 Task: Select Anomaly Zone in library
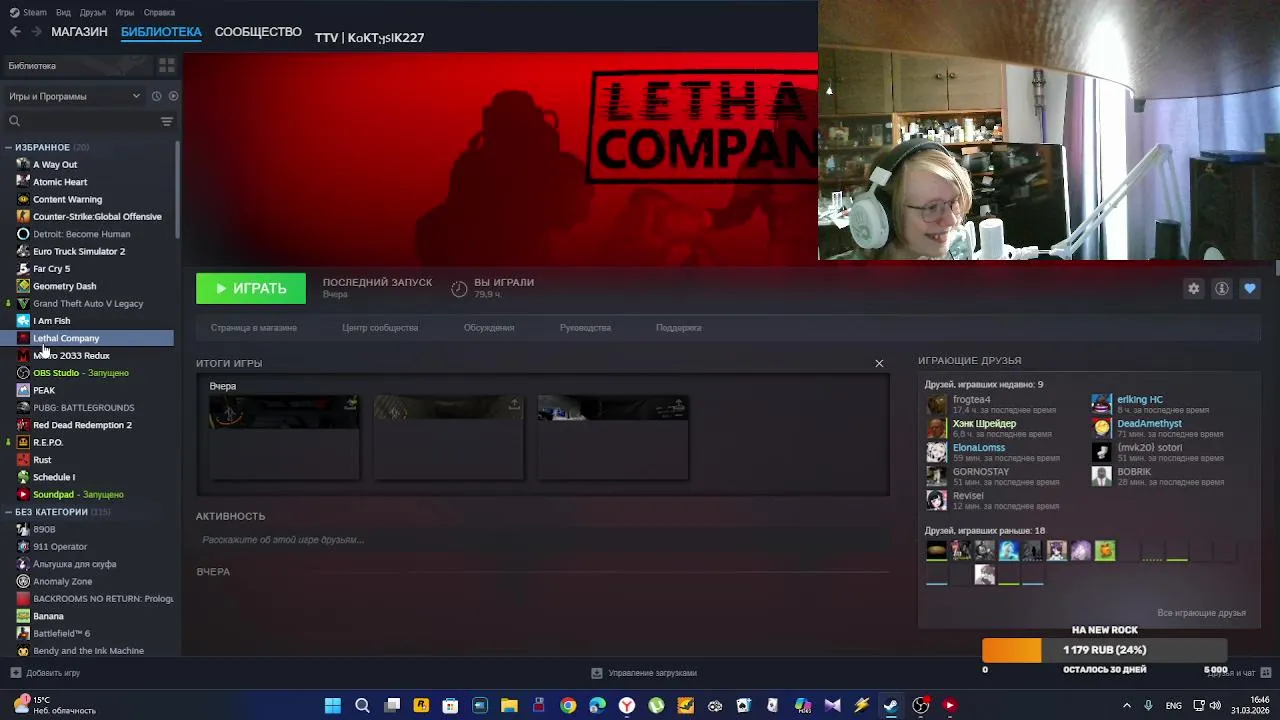[62, 581]
